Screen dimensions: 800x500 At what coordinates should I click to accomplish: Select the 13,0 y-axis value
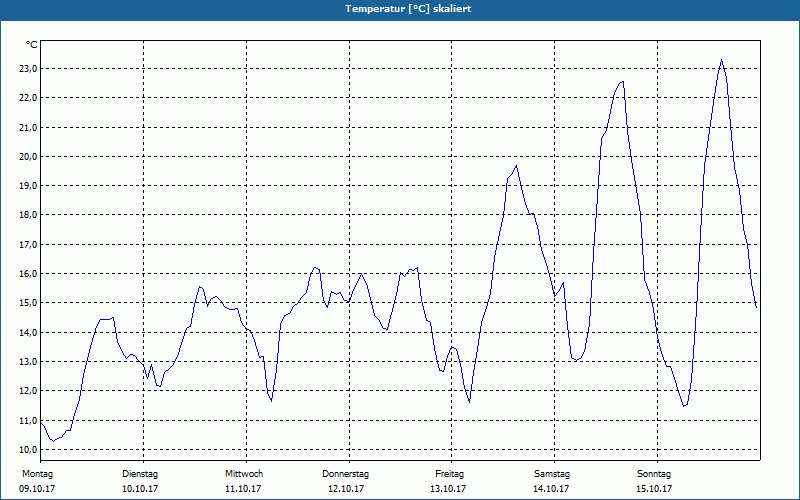tap(28, 362)
